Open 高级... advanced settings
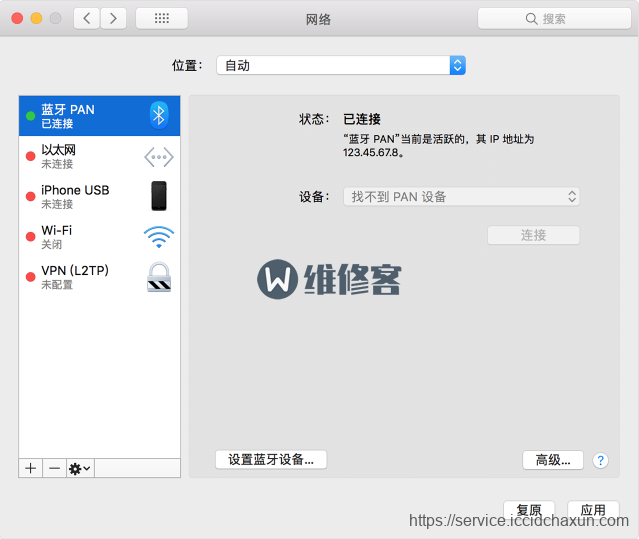 point(553,460)
